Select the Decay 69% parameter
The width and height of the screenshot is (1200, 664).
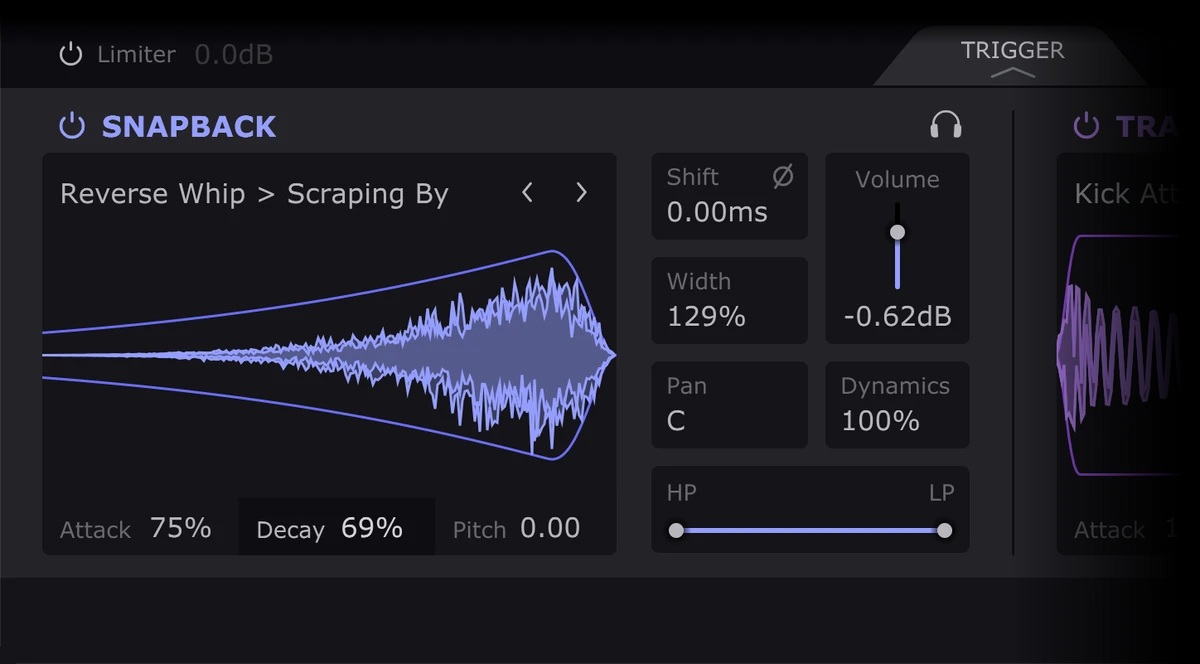335,528
